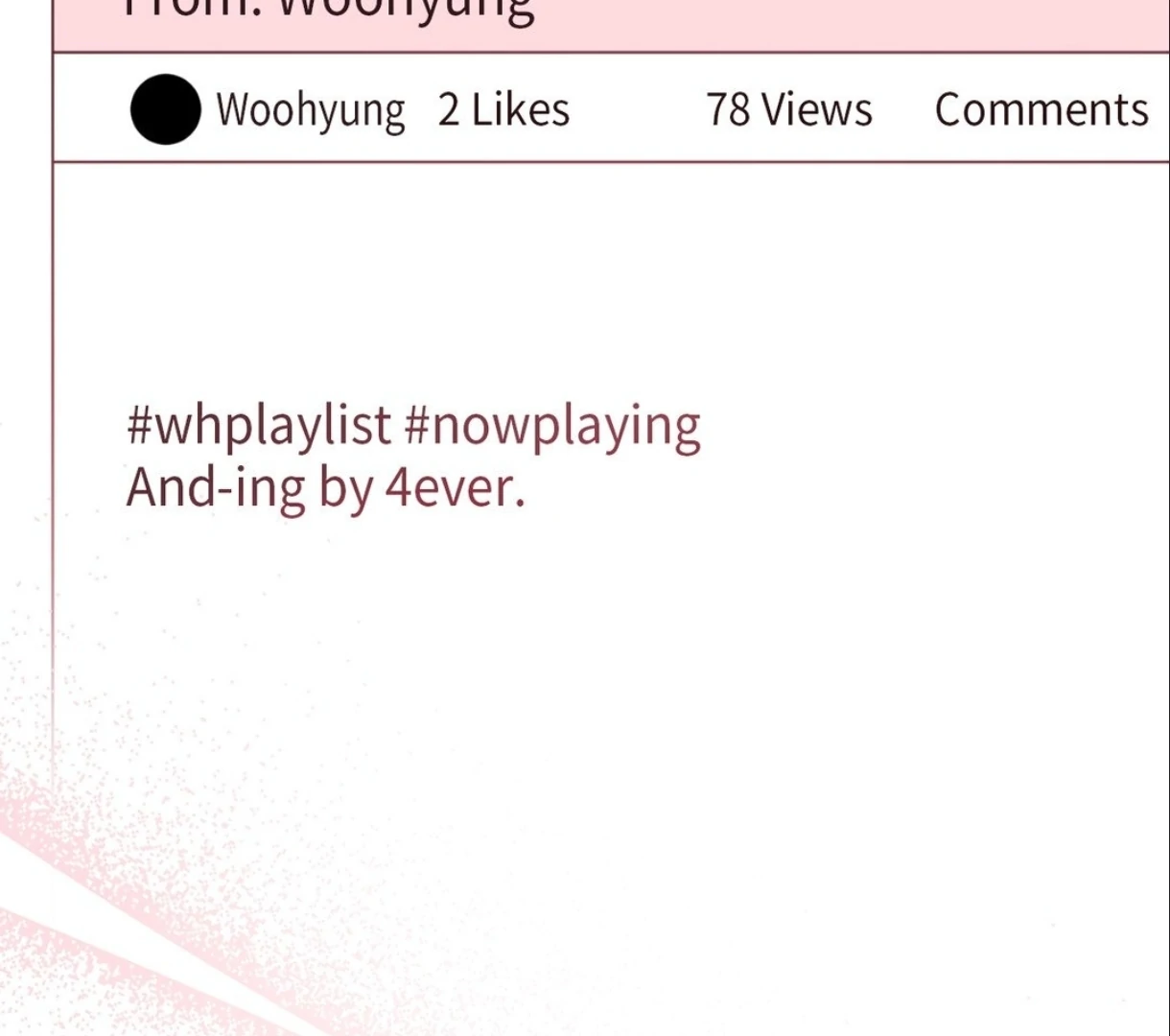This screenshot has height=1036, width=1170.
Task: Click the word 'Views' in the info bar
Action: click(x=817, y=109)
